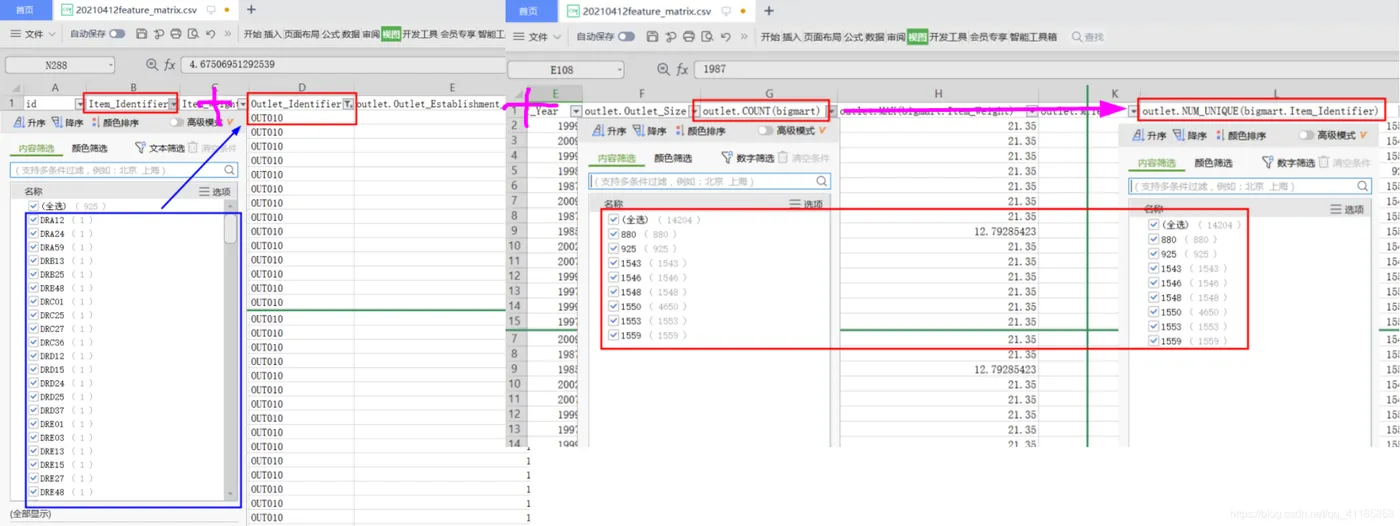Screen dimensions: 1400x526
Task: Switch to 颜色筛选 tab in outlet.COUNT panel
Action: [x=675, y=158]
